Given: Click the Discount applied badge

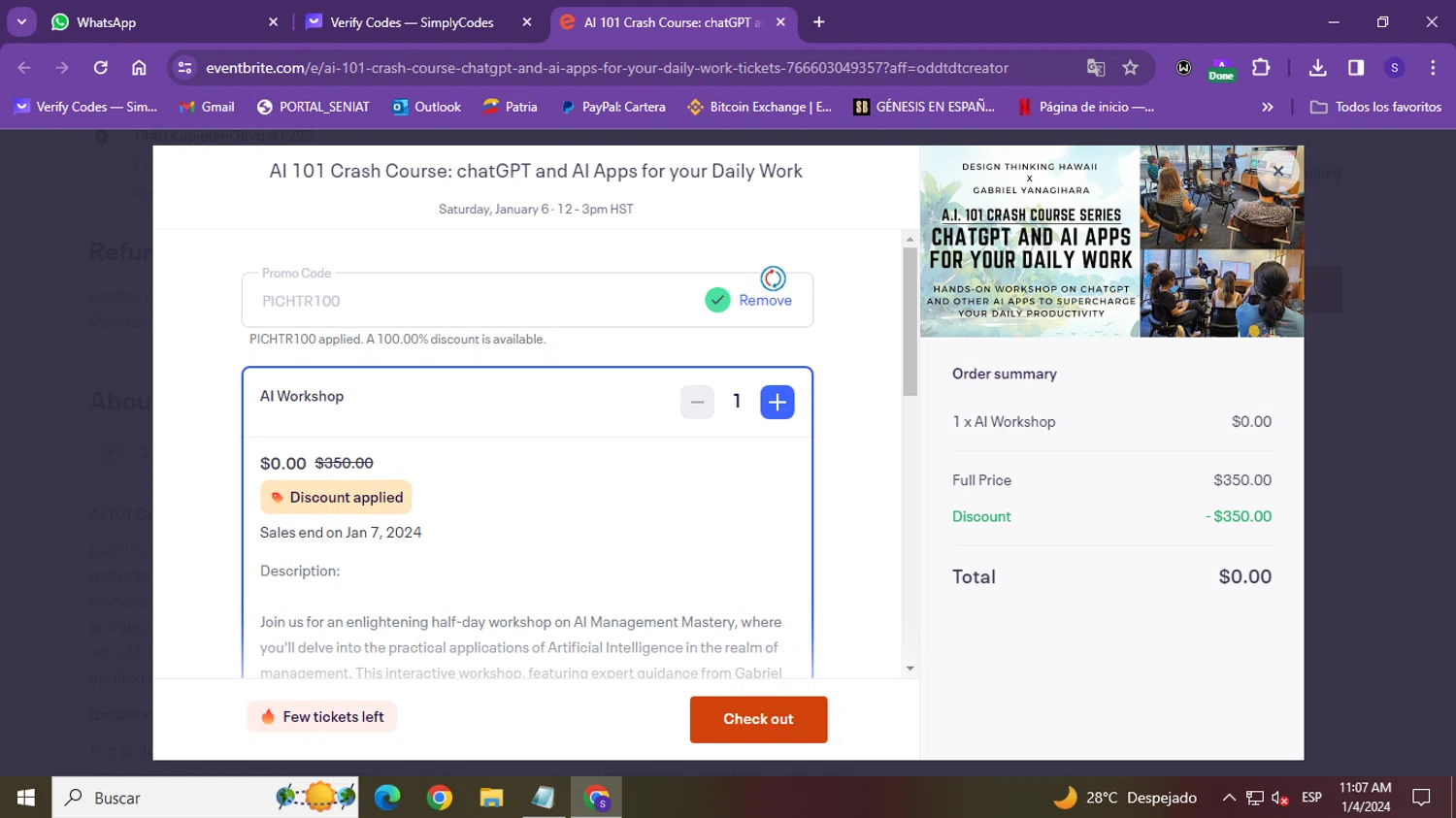Looking at the screenshot, I should 336,497.
